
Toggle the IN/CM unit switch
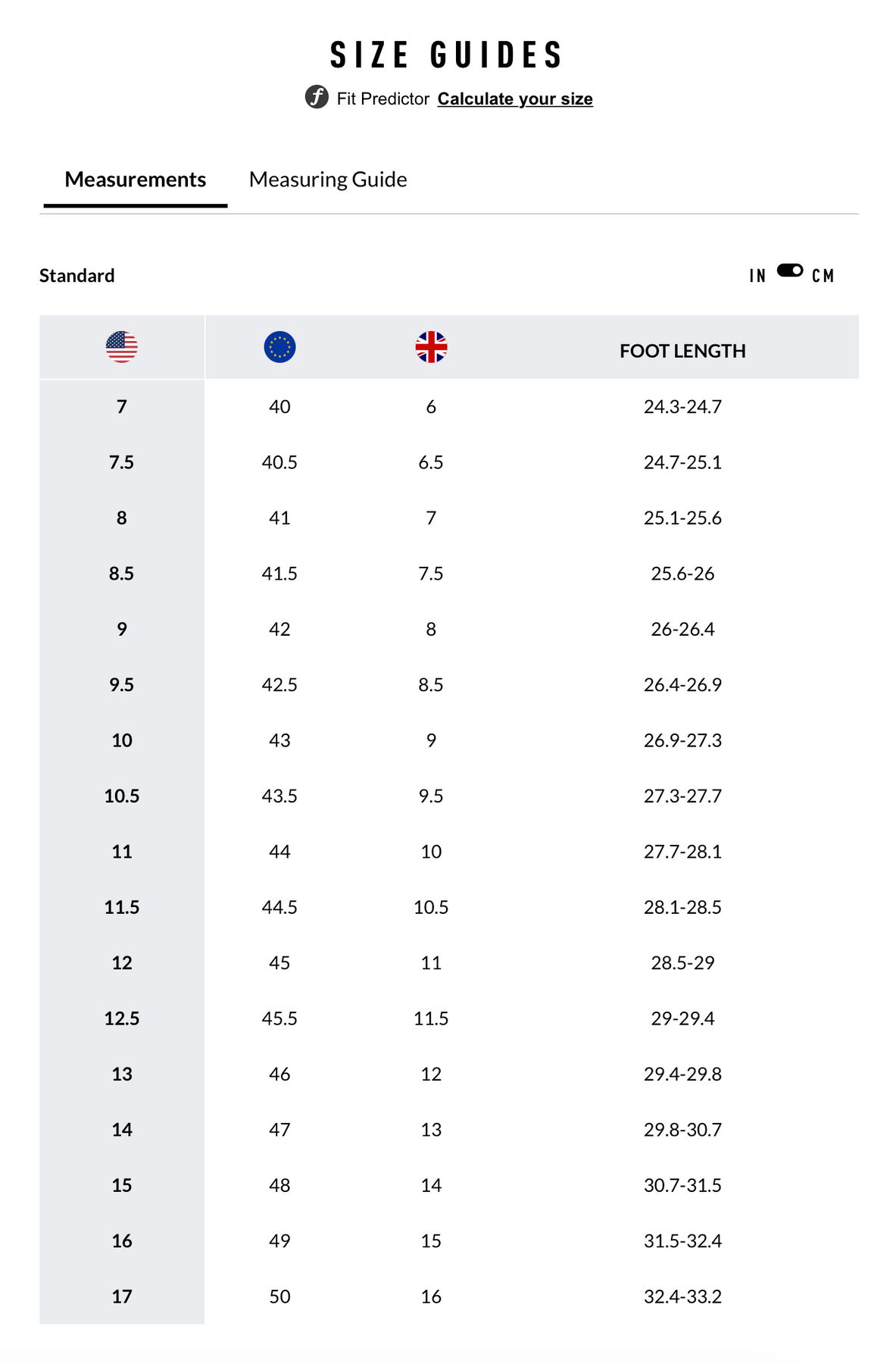[x=790, y=271]
